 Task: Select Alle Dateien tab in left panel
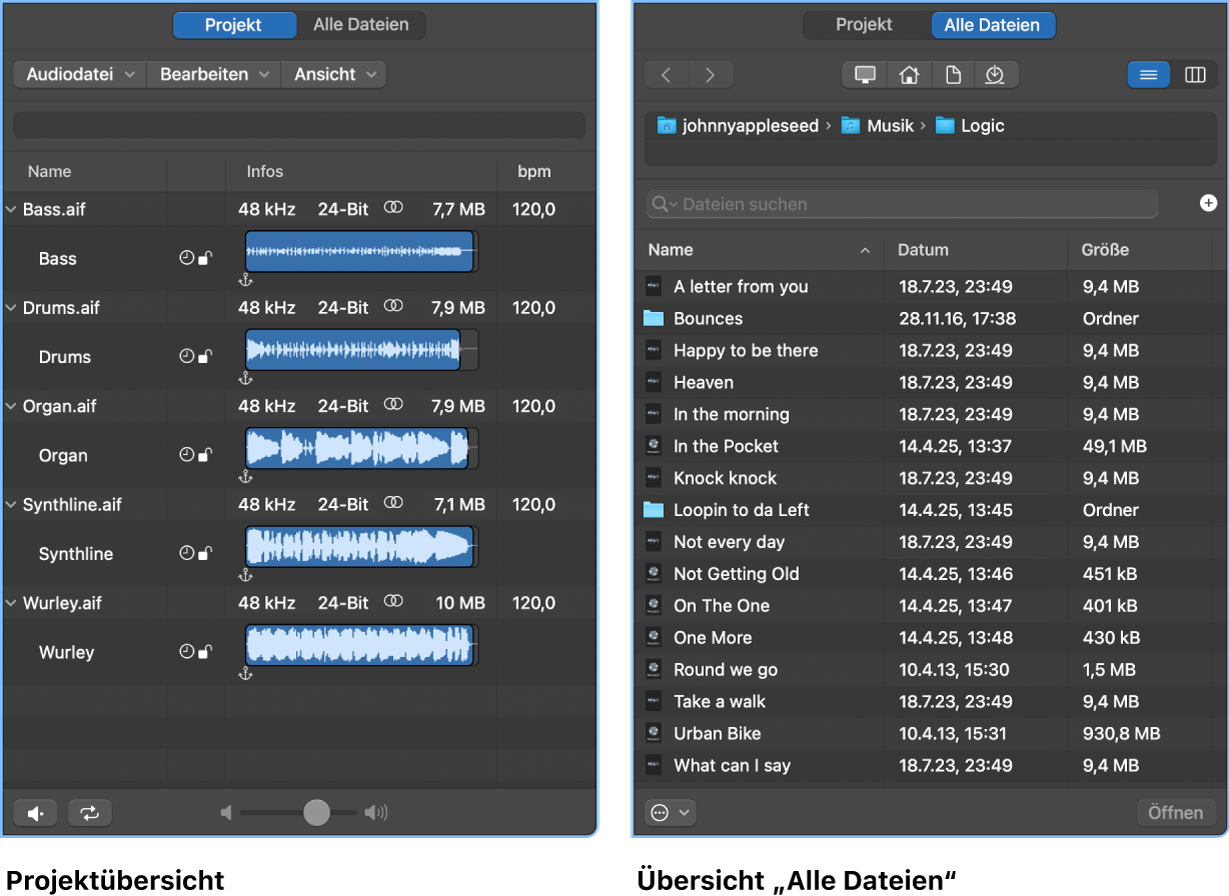[361, 25]
